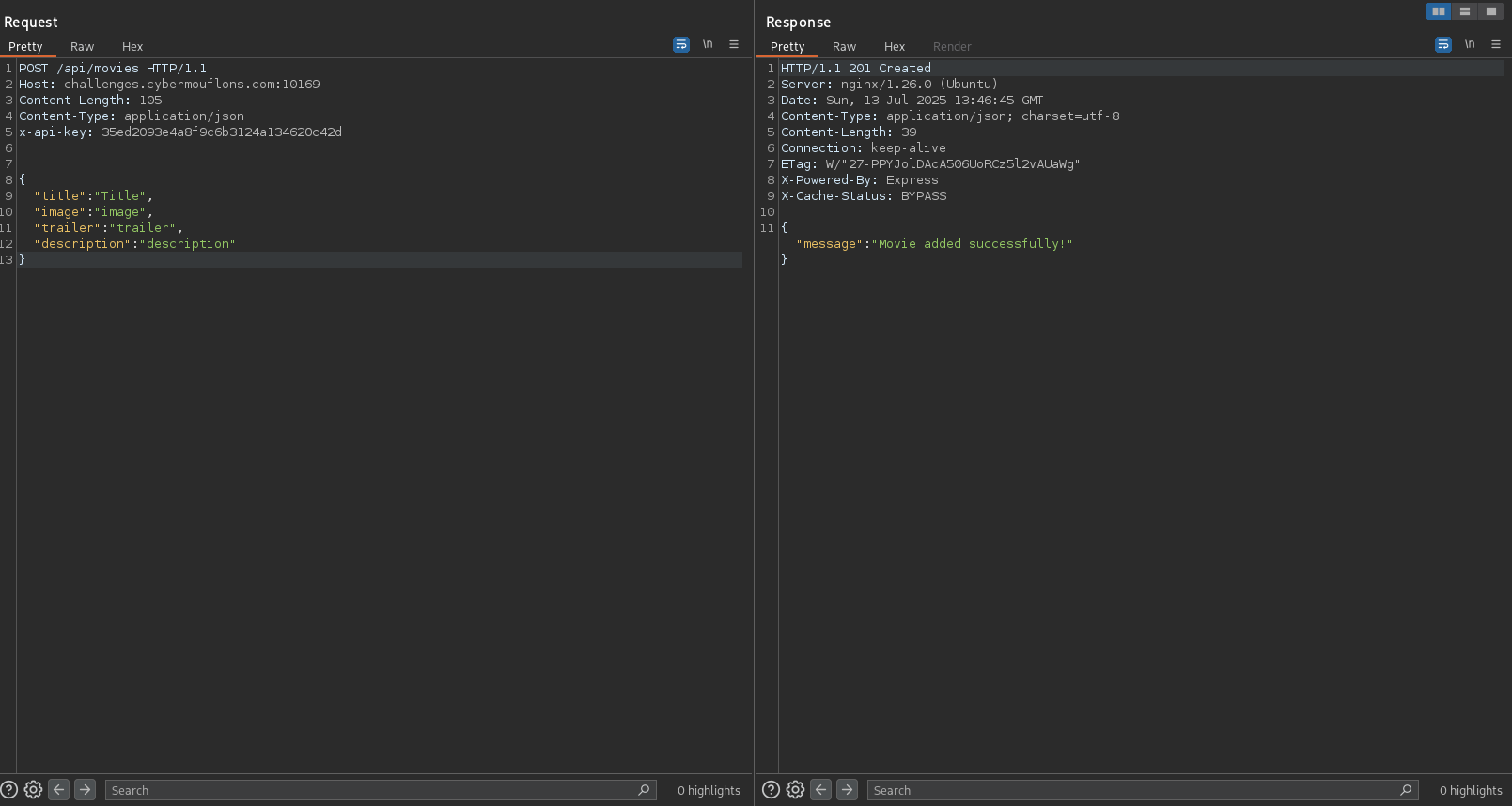The image size is (1512, 806).
Task: Toggle word wrap icon in Response panel
Action: coord(1443,44)
